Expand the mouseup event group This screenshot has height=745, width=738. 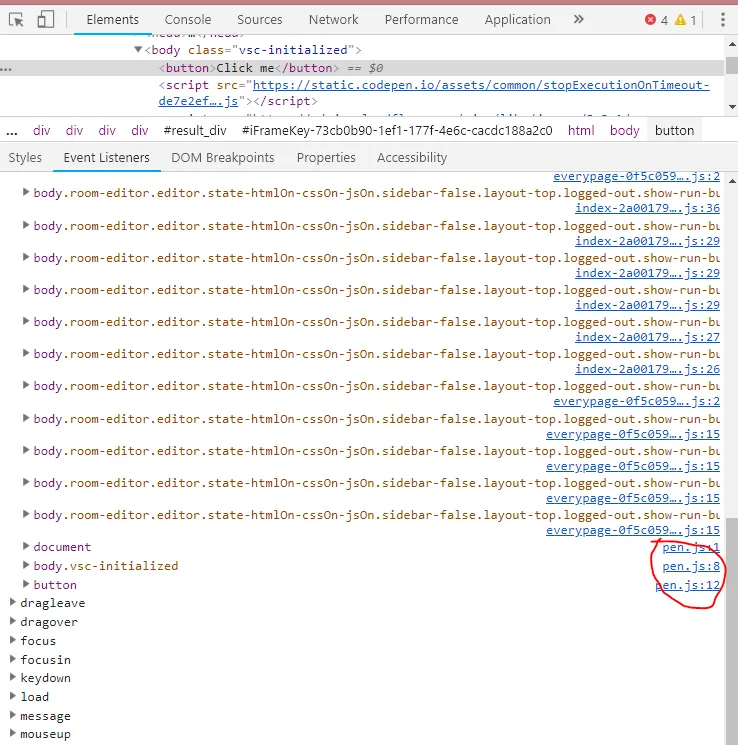(x=13, y=734)
